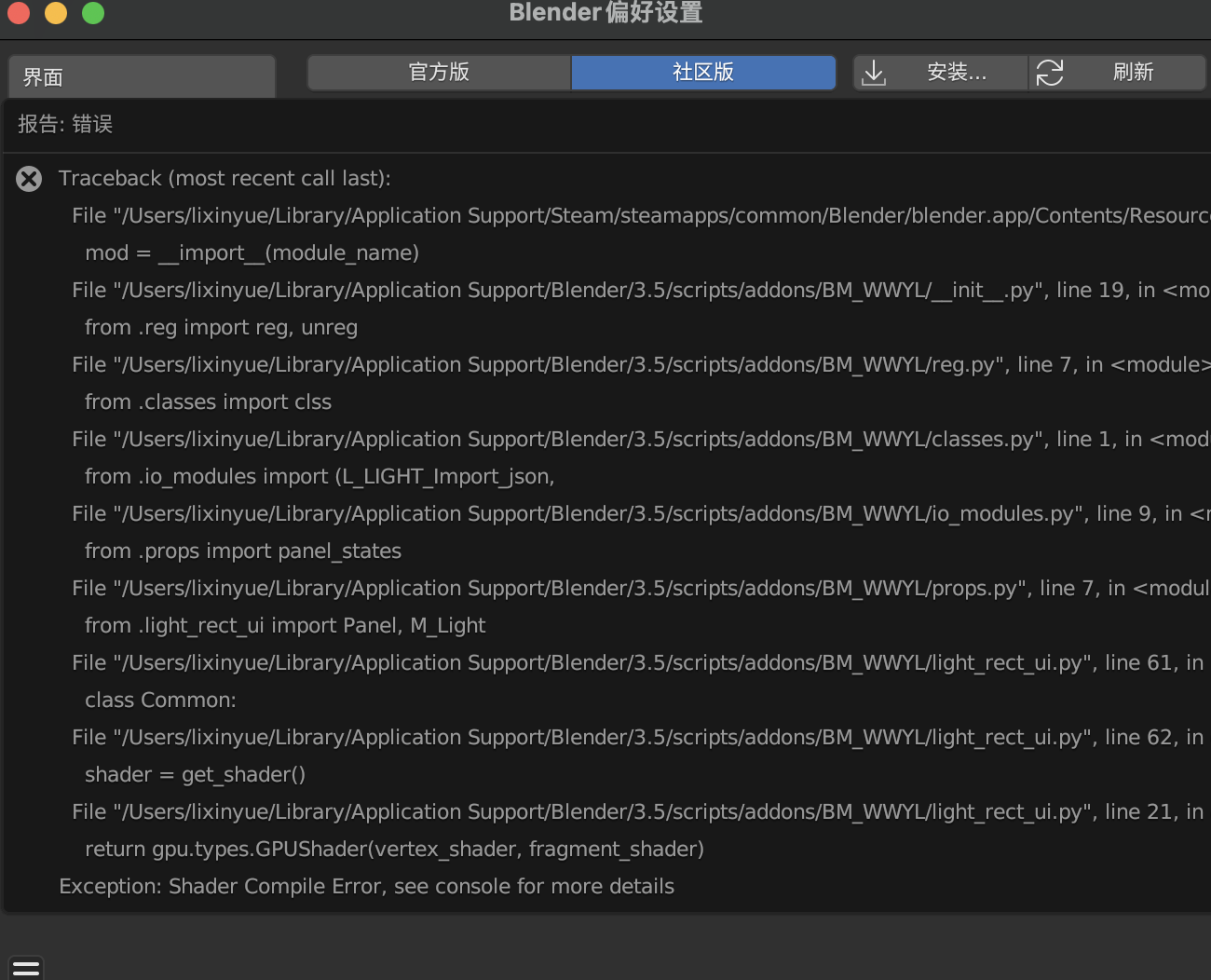Click the 报告: 错误 header text
The height and width of the screenshot is (980, 1211).
[65, 124]
